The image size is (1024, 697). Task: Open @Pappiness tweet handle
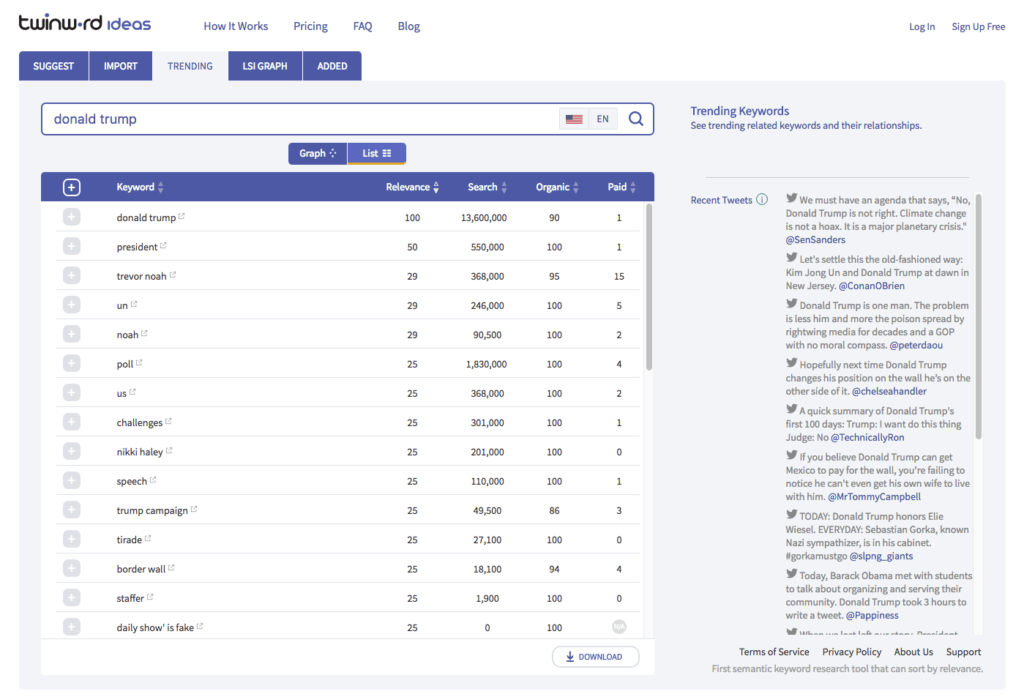(x=872, y=615)
